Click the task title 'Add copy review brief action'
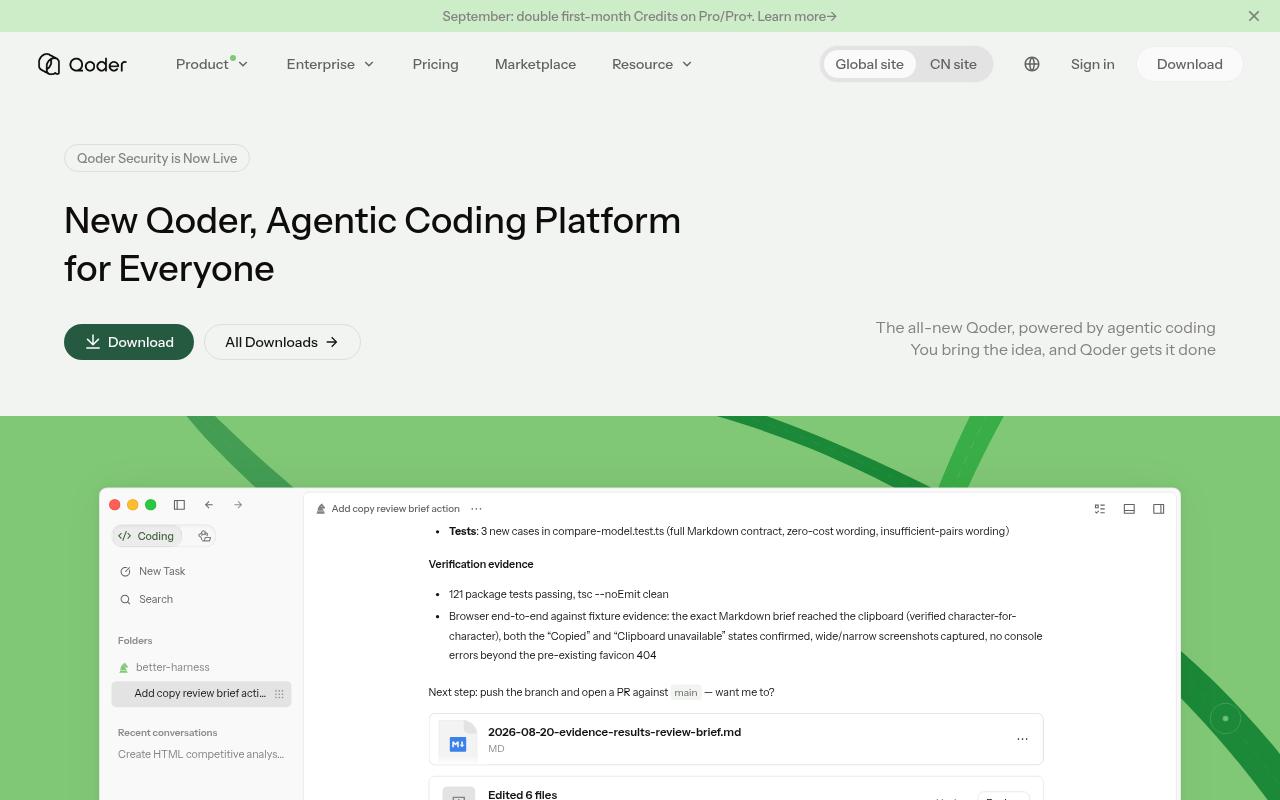The width and height of the screenshot is (1280, 800). (x=396, y=509)
